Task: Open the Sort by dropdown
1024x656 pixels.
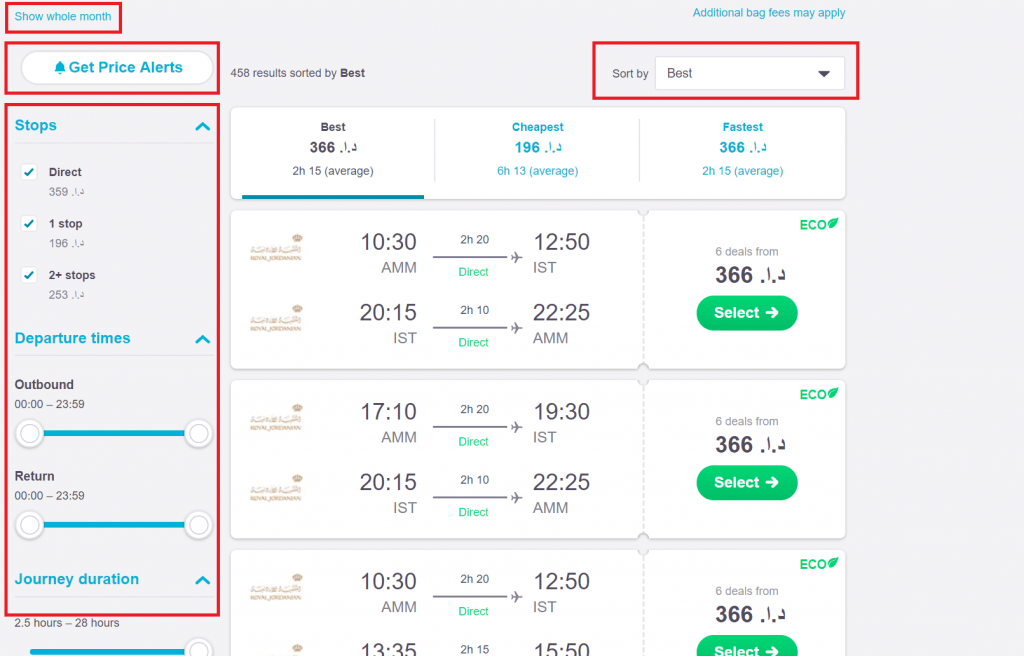Action: (750, 73)
